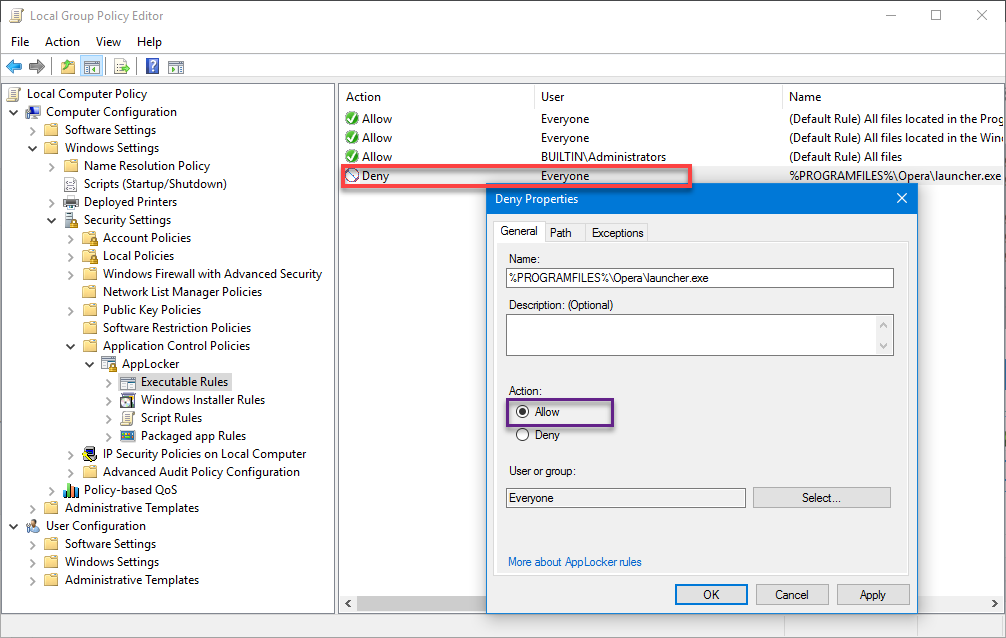Viewport: 1006px width, 638px height.
Task: Click the Up one level folder icon
Action: click(67, 67)
